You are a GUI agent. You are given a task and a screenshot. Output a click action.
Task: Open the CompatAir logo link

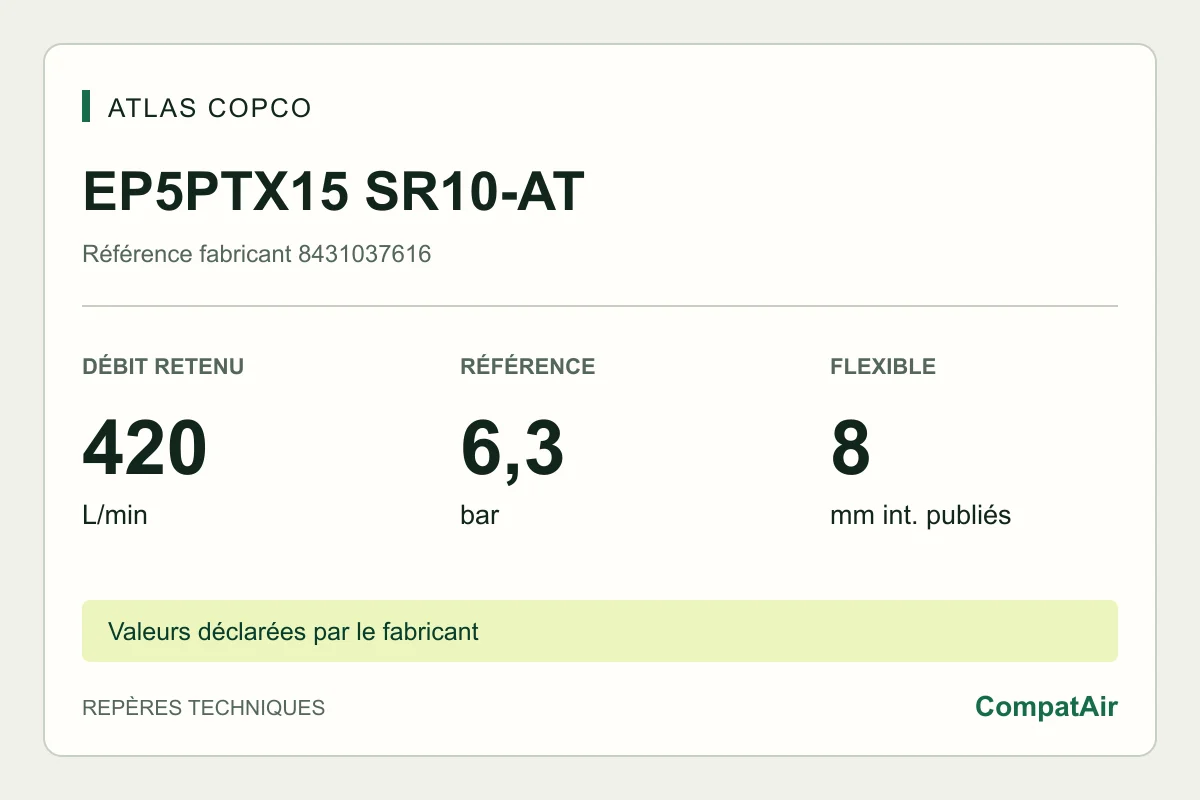pos(1047,707)
